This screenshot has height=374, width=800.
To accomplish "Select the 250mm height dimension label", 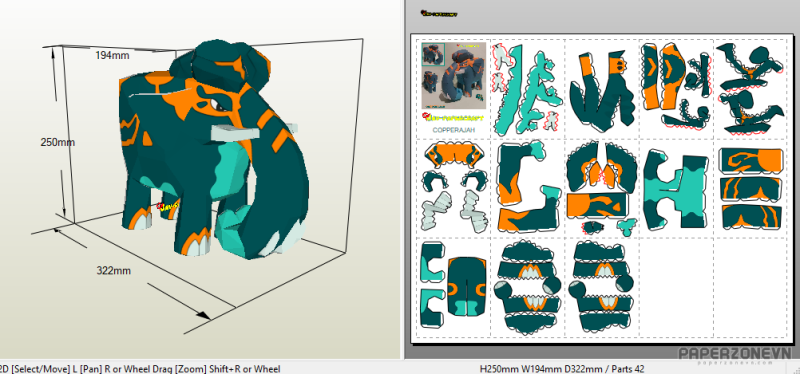I will (x=58, y=142).
